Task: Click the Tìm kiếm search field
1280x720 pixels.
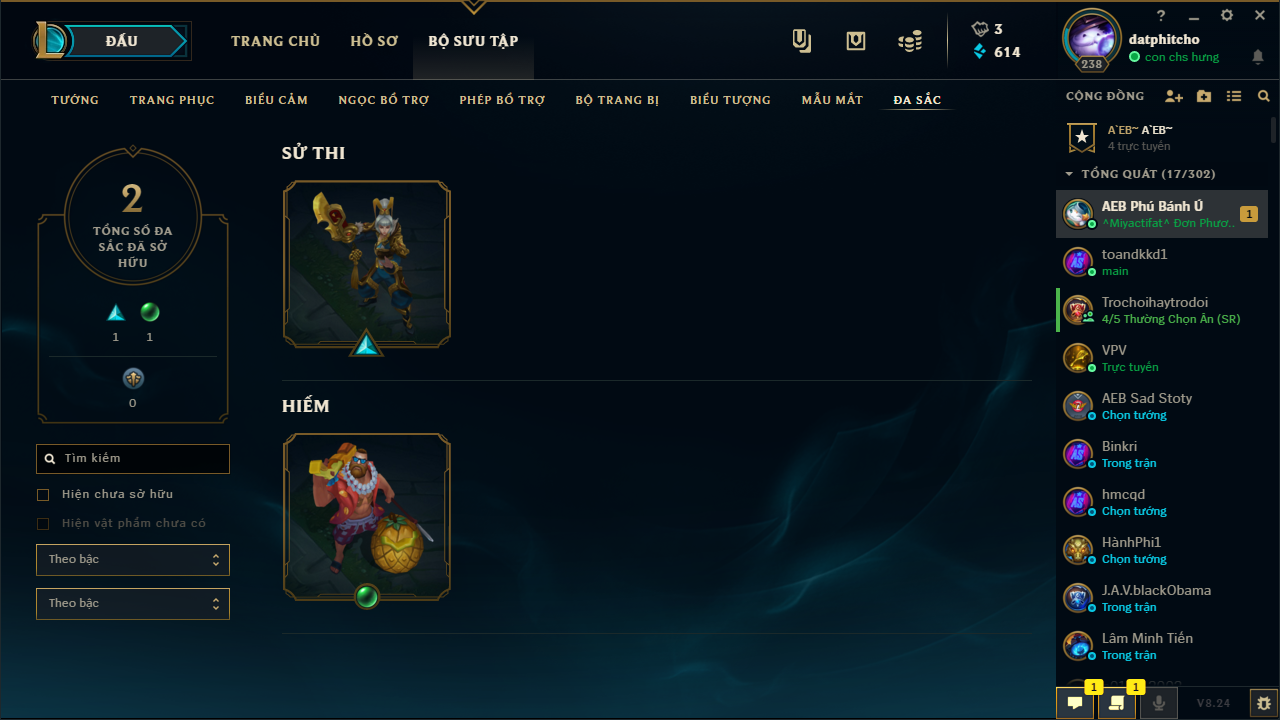Action: point(133,459)
